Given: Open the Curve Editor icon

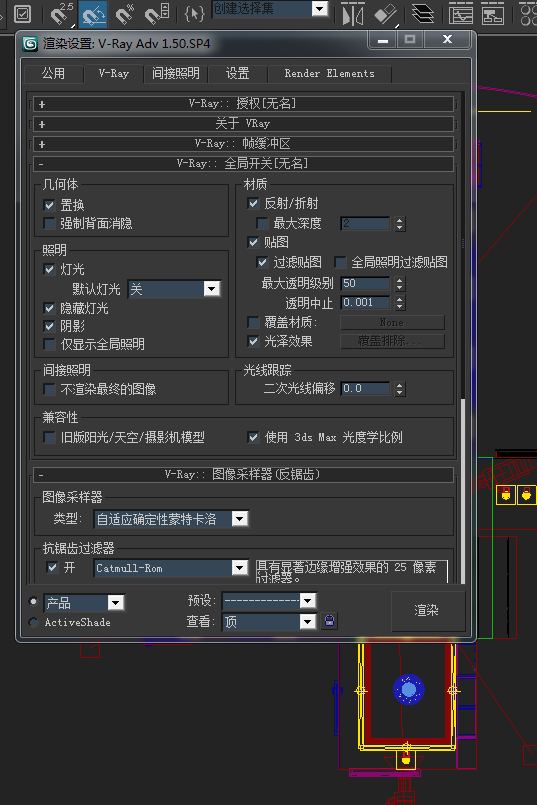Looking at the screenshot, I should (461, 14).
